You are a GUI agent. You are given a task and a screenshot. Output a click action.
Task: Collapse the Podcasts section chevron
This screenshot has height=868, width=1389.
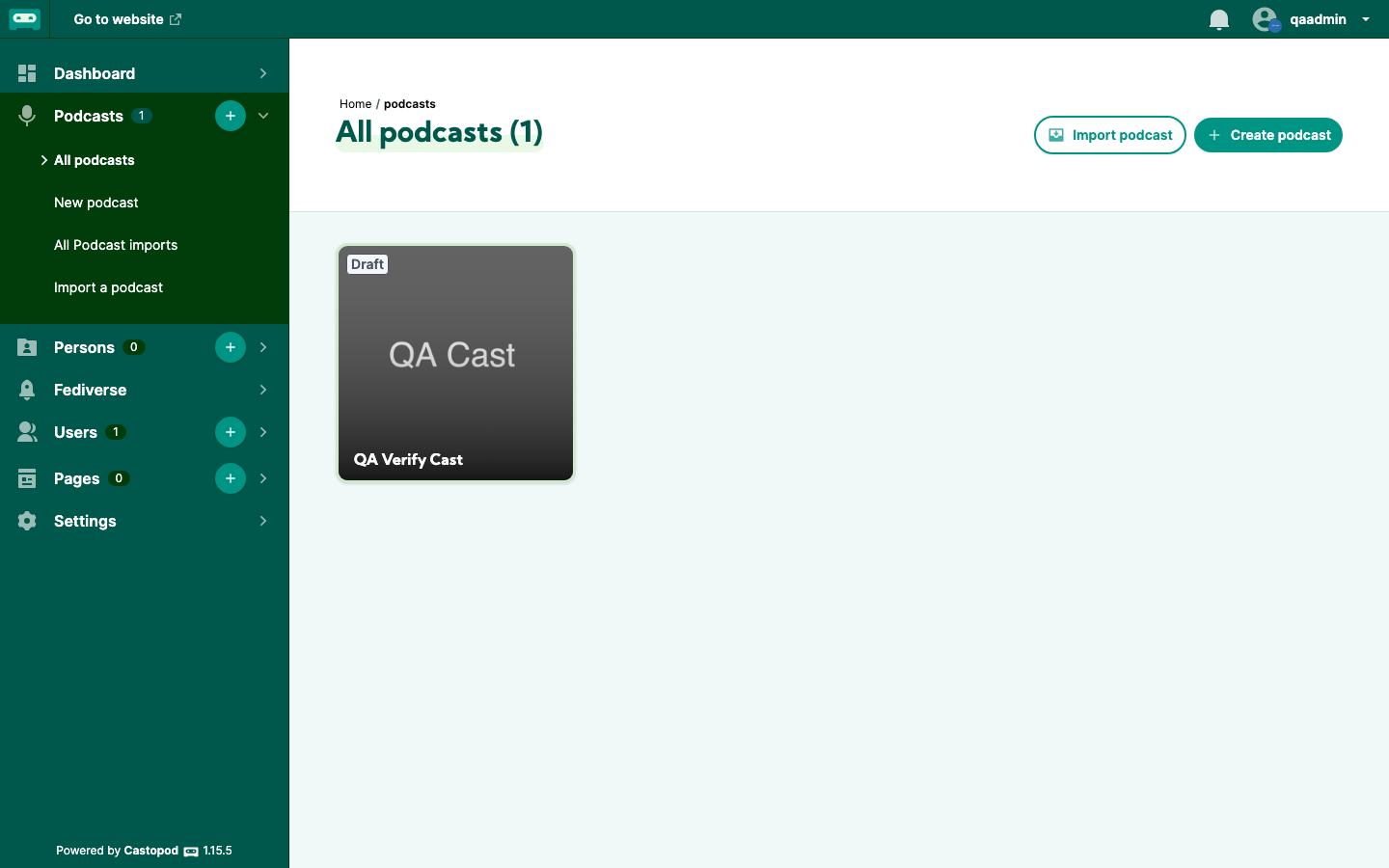(263, 116)
